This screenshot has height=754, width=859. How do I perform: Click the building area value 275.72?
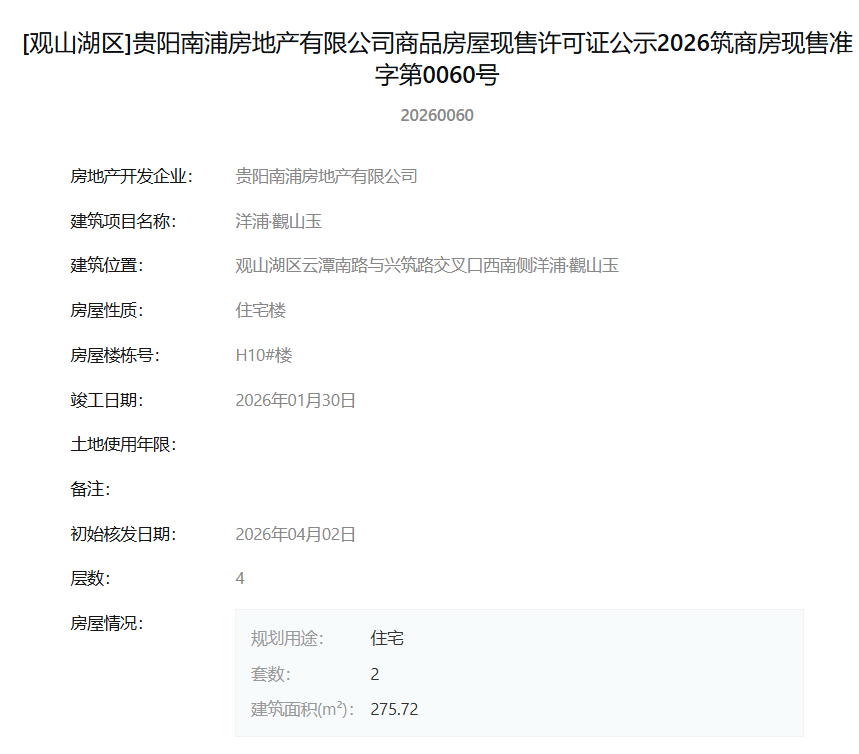click(394, 710)
